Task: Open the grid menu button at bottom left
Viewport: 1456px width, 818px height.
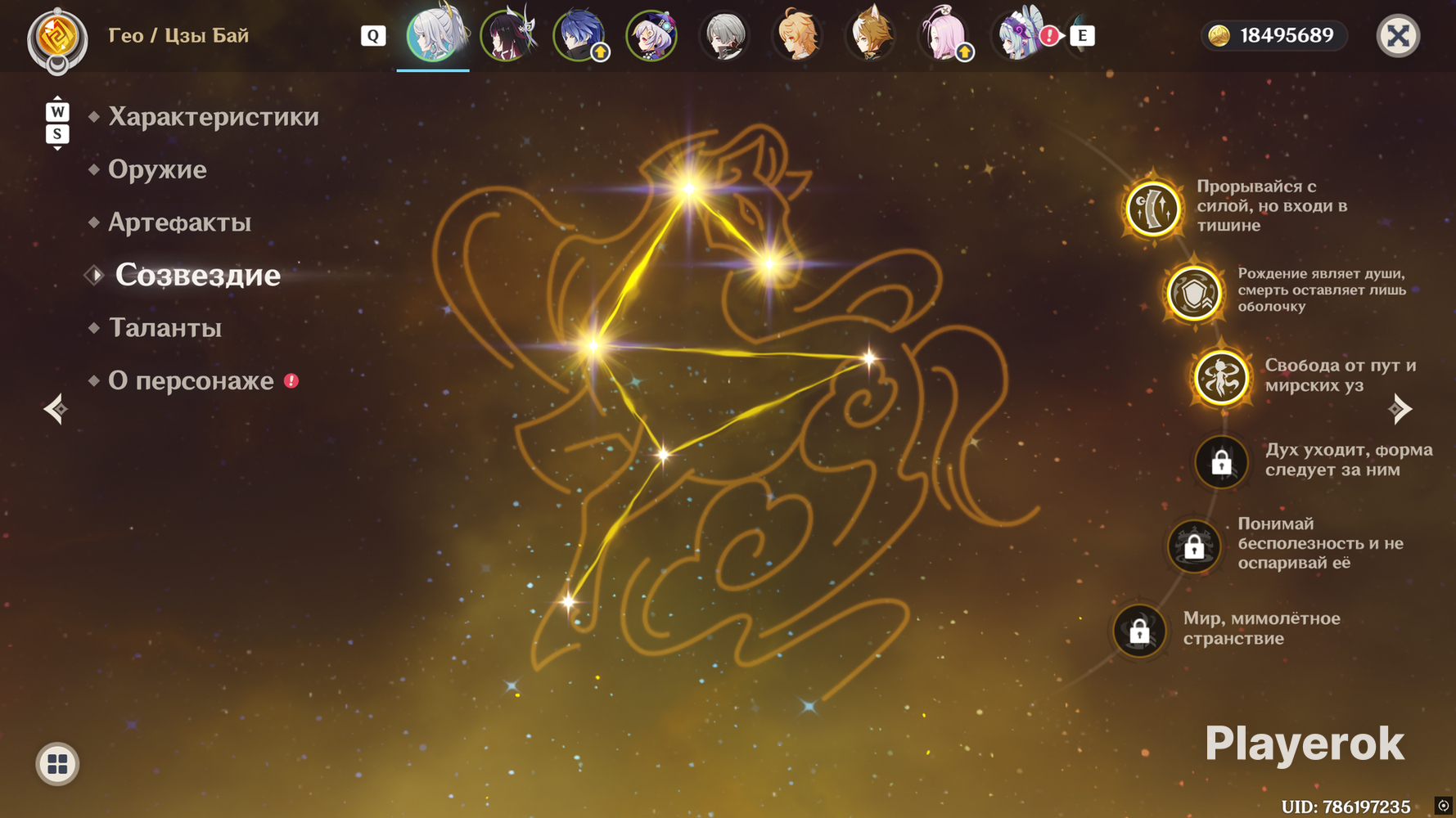Action: (x=57, y=764)
